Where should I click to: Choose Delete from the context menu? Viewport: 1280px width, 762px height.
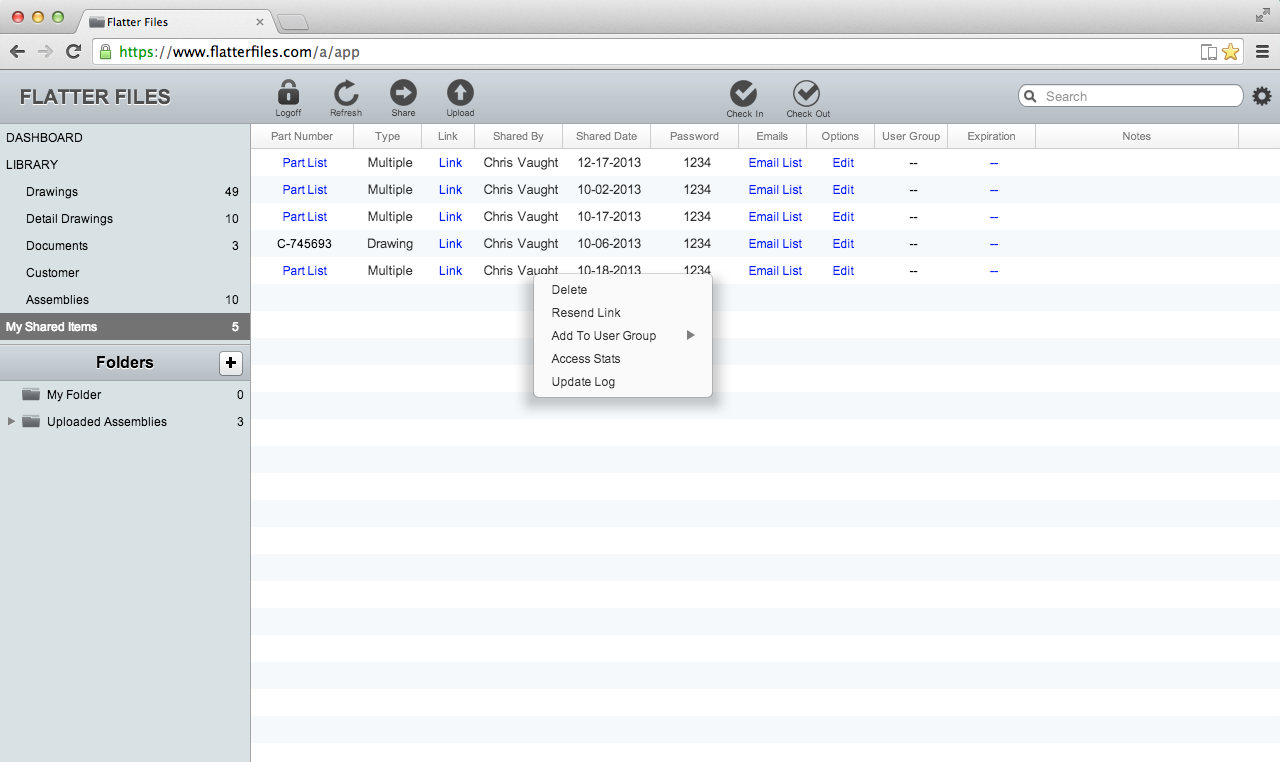[x=623, y=290]
